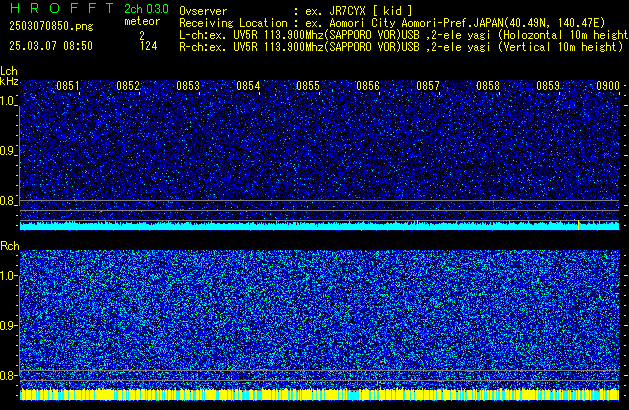Click the Lch 1.0 kHz axis label
Image resolution: width=629 pixels, height=410 pixels.
(8, 101)
